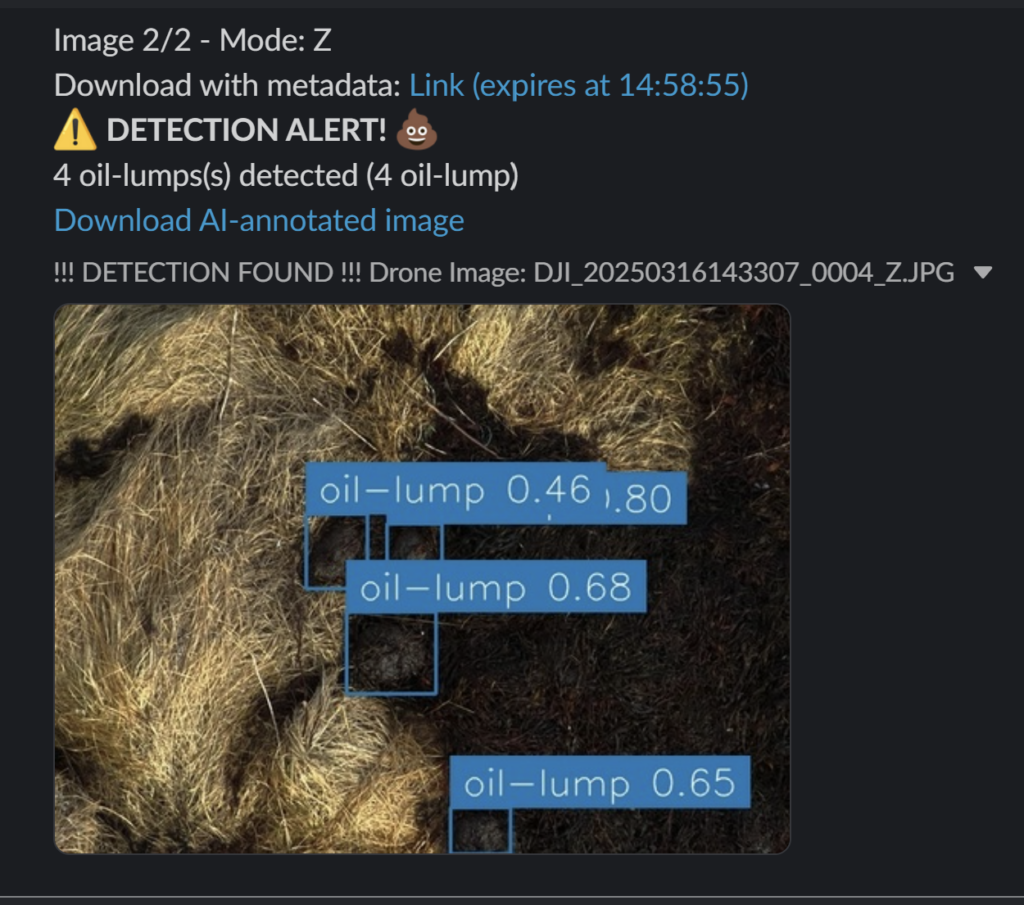Click the !!! DETECTION FOUND !!! caption text

tap(207, 272)
